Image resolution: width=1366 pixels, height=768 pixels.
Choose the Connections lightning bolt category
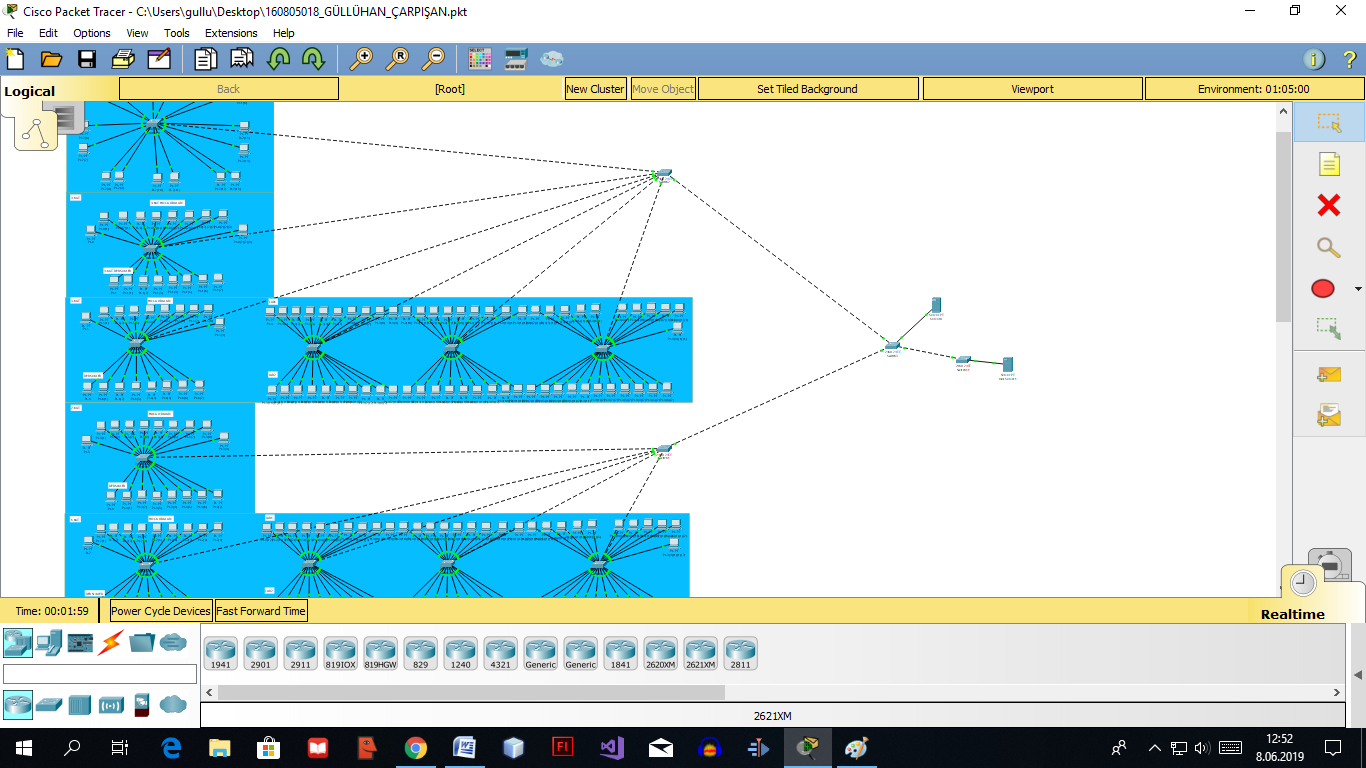point(111,642)
